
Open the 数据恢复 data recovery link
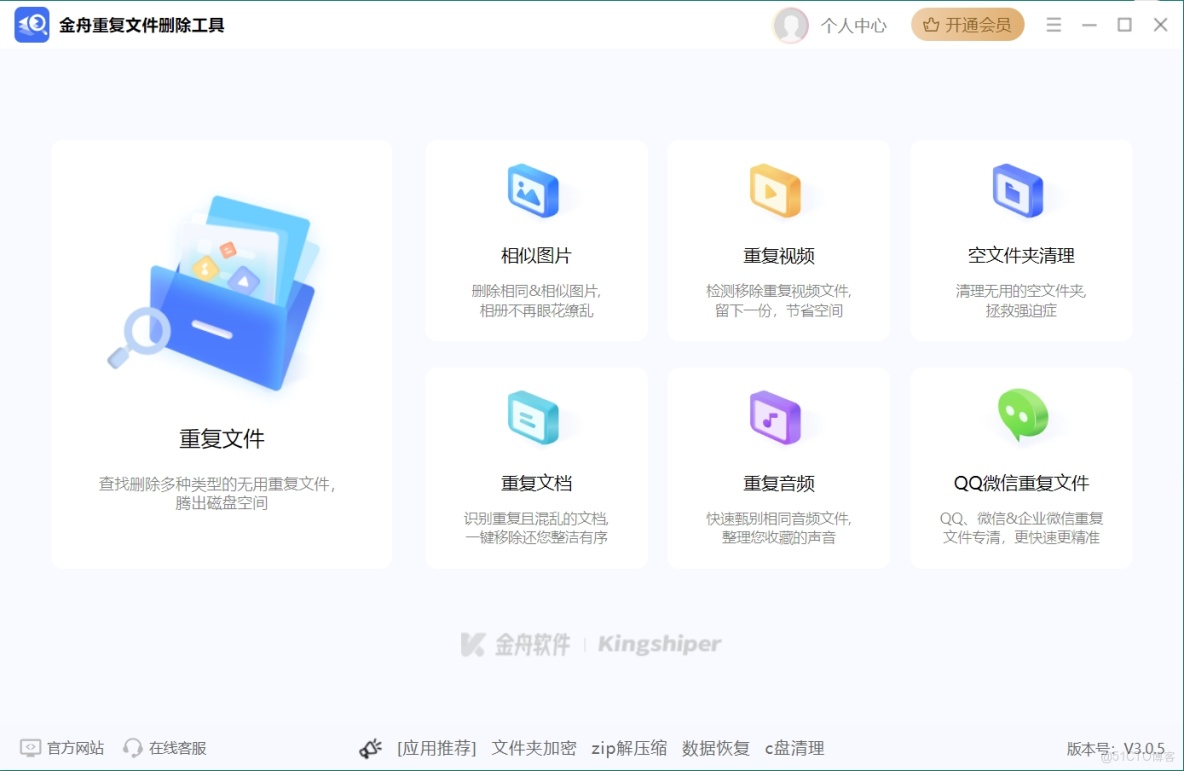(716, 747)
